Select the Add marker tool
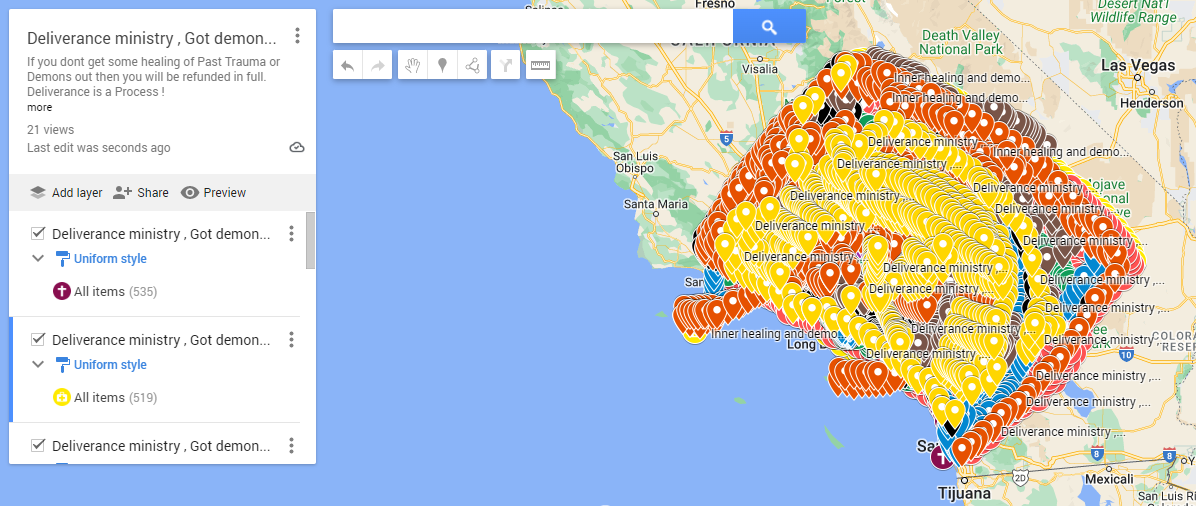This screenshot has height=506, width=1196. pyautogui.click(x=442, y=66)
